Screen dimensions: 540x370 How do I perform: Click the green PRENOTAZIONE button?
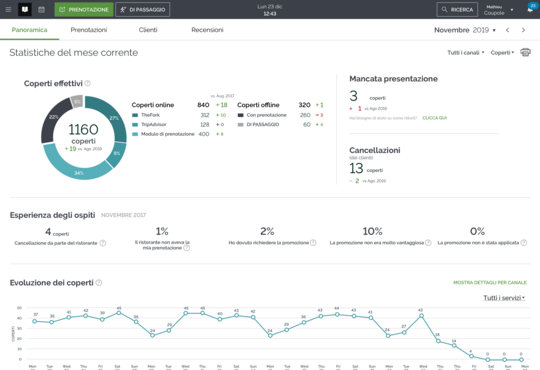[84, 10]
